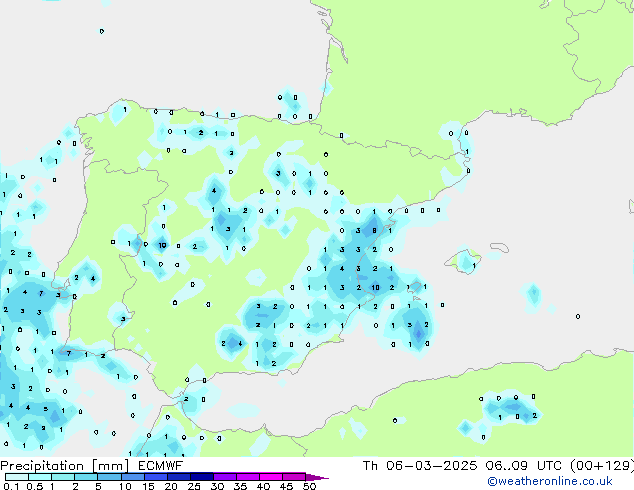Click the 2–5 mm legend color box
This screenshot has height=490, width=634.
[x=86, y=477]
